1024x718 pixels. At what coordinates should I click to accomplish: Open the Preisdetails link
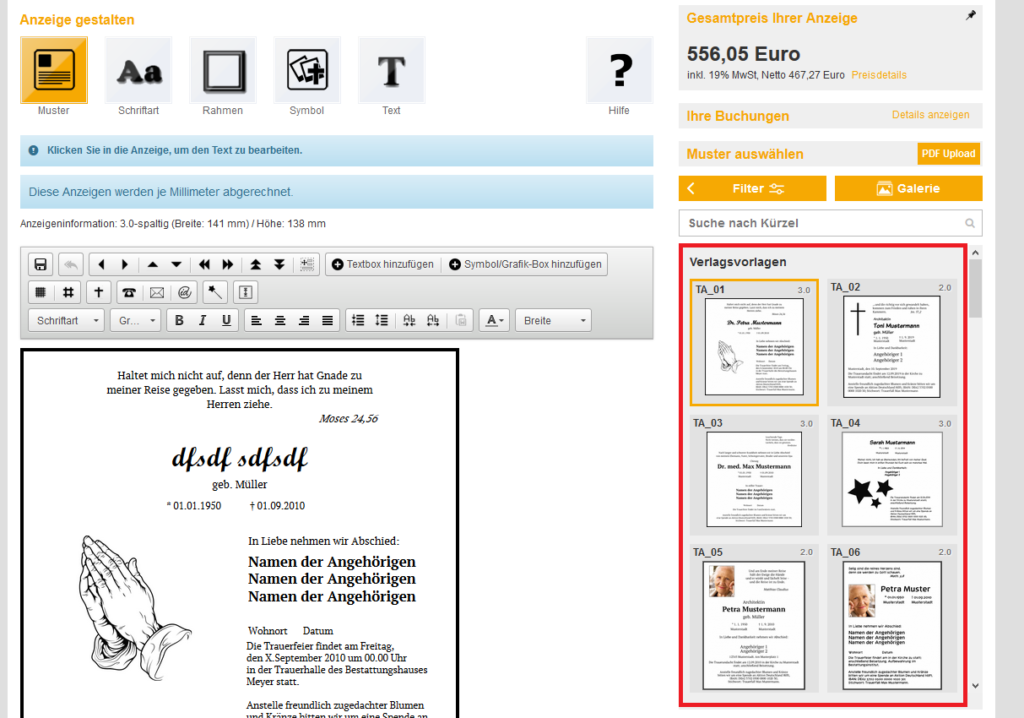pos(879,75)
